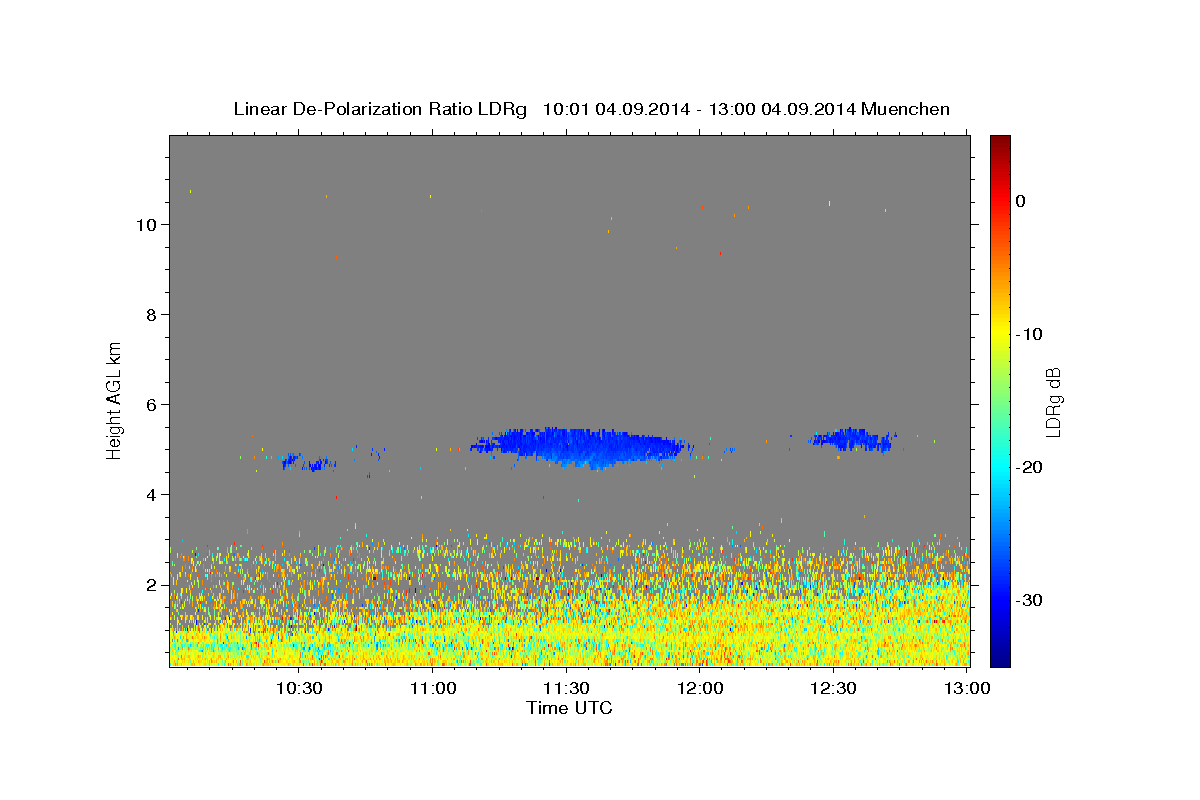Image resolution: width=1200 pixels, height=800 pixels.
Task: Click the '11:30' time tick label
Action: [x=567, y=688]
